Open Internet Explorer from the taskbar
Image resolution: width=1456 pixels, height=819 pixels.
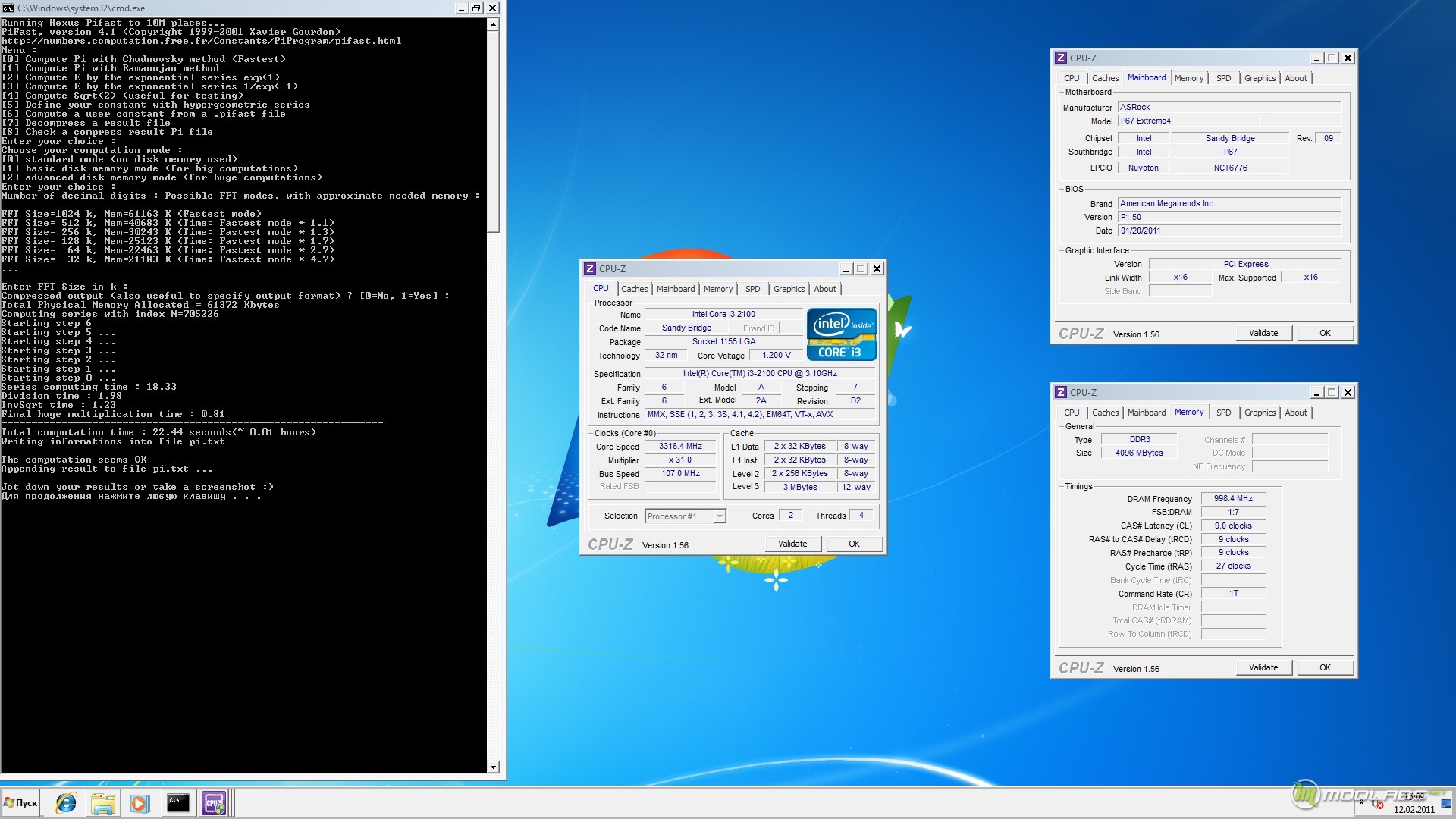click(66, 803)
